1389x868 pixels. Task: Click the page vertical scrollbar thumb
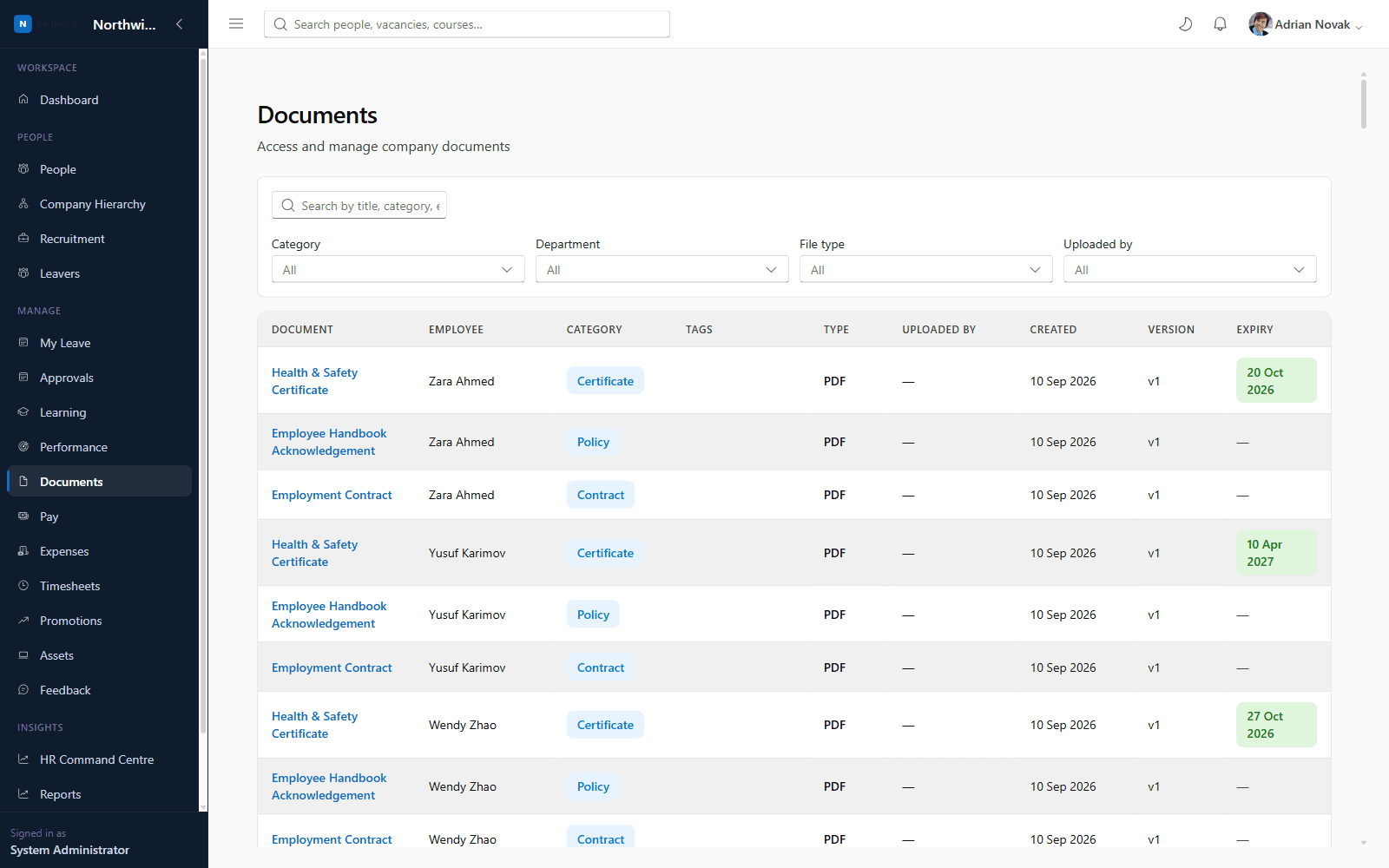[x=1364, y=102]
